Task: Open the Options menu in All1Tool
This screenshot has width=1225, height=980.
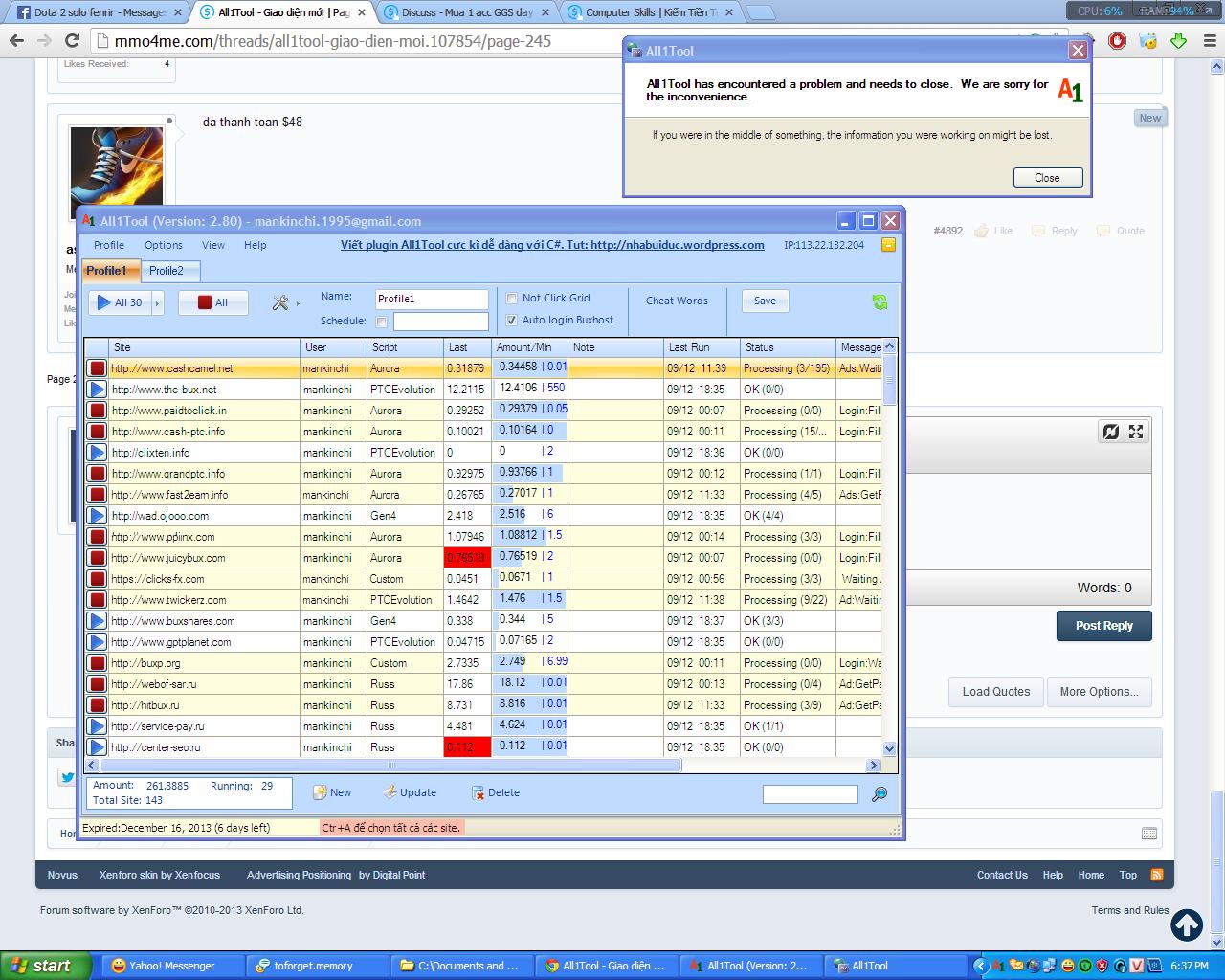Action: tap(164, 245)
